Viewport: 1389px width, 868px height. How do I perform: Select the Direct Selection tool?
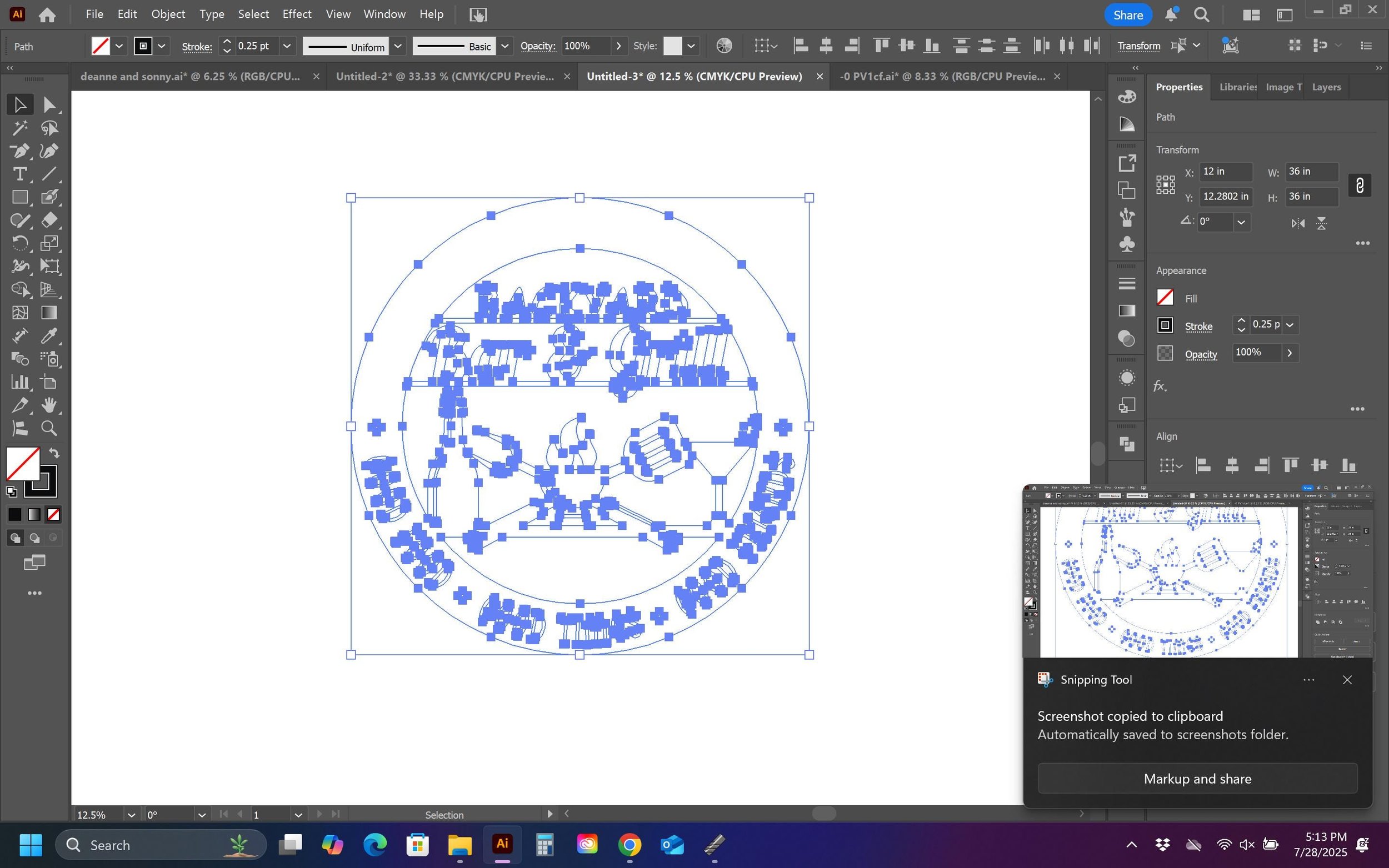click(x=49, y=104)
